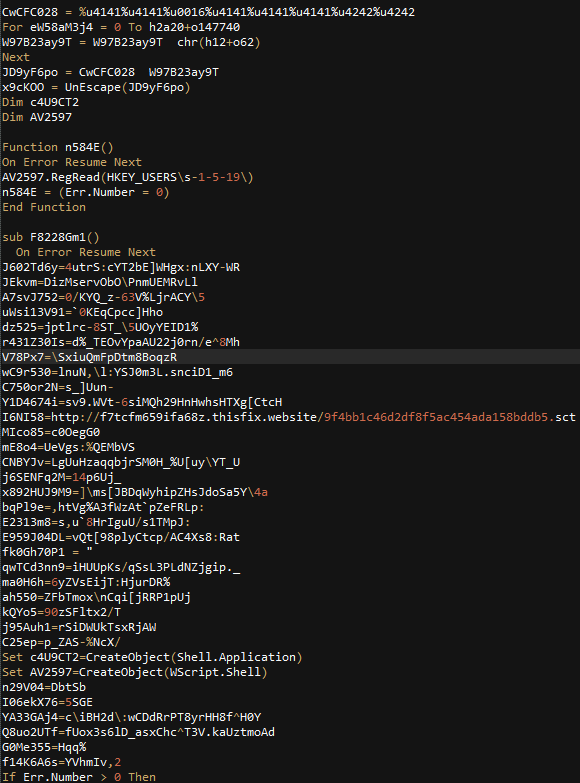The image size is (580, 783).
Task: Click the line starting with Y1D4674i
Action: (142, 402)
